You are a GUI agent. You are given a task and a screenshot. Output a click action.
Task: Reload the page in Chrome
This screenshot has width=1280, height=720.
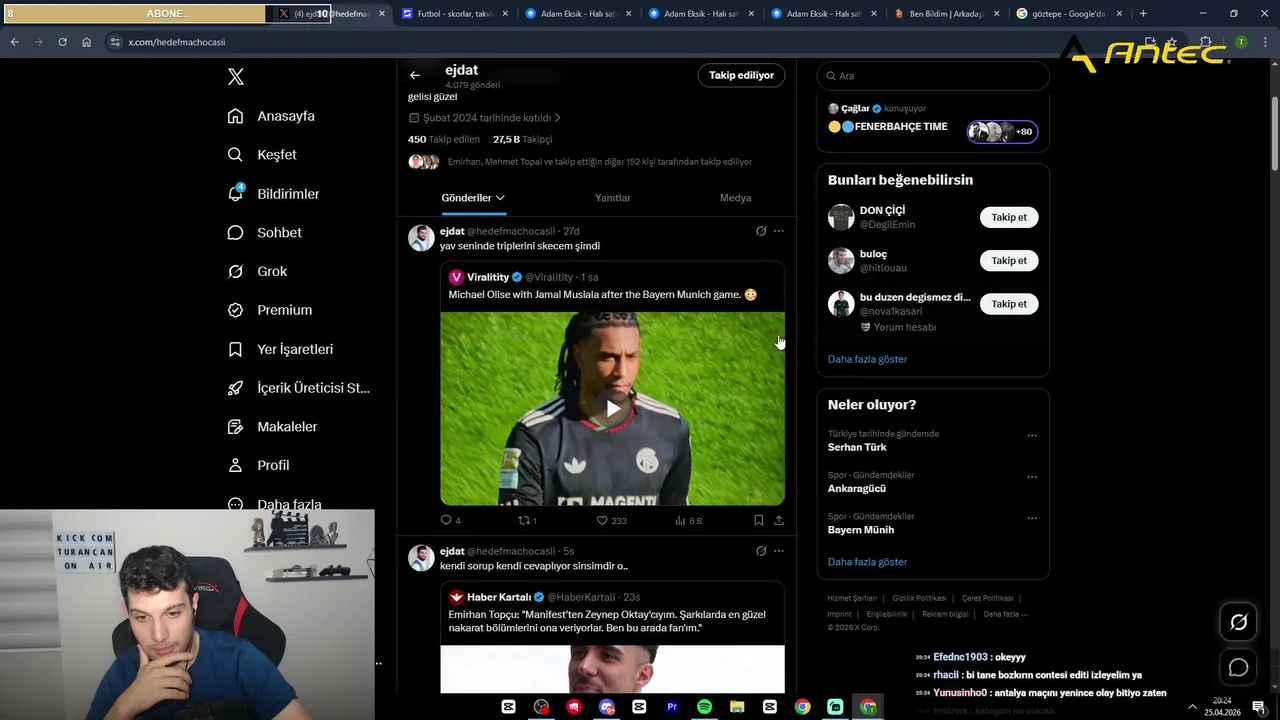[x=62, y=42]
